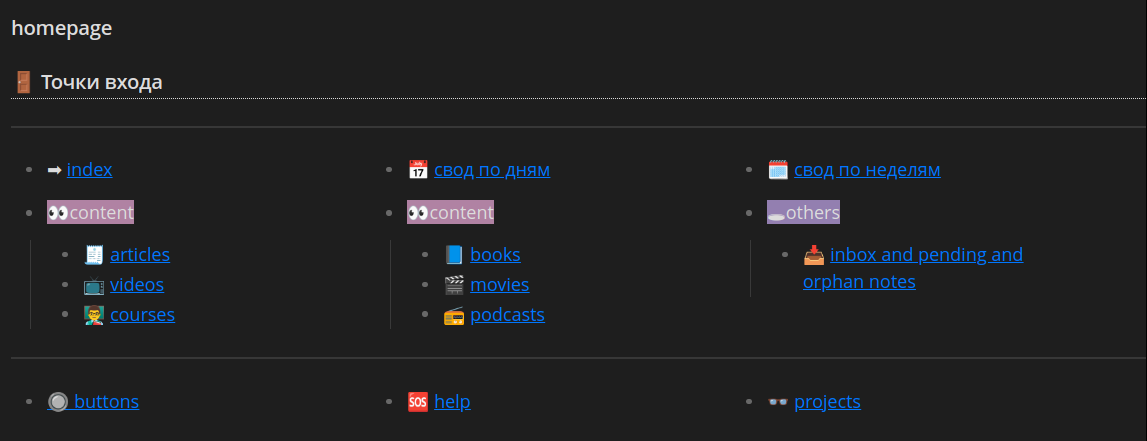
Task: Click the radio icon beside podcasts
Action: coord(454,315)
